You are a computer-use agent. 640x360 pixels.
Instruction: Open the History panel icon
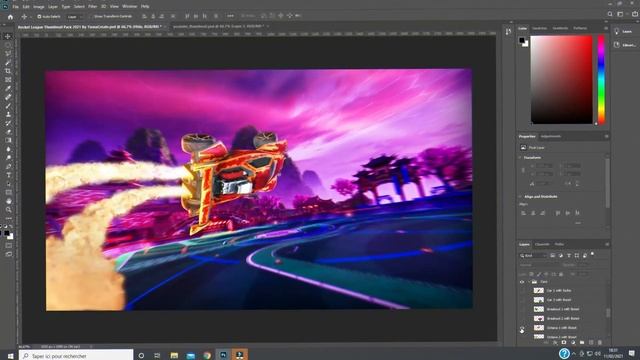coord(508,31)
